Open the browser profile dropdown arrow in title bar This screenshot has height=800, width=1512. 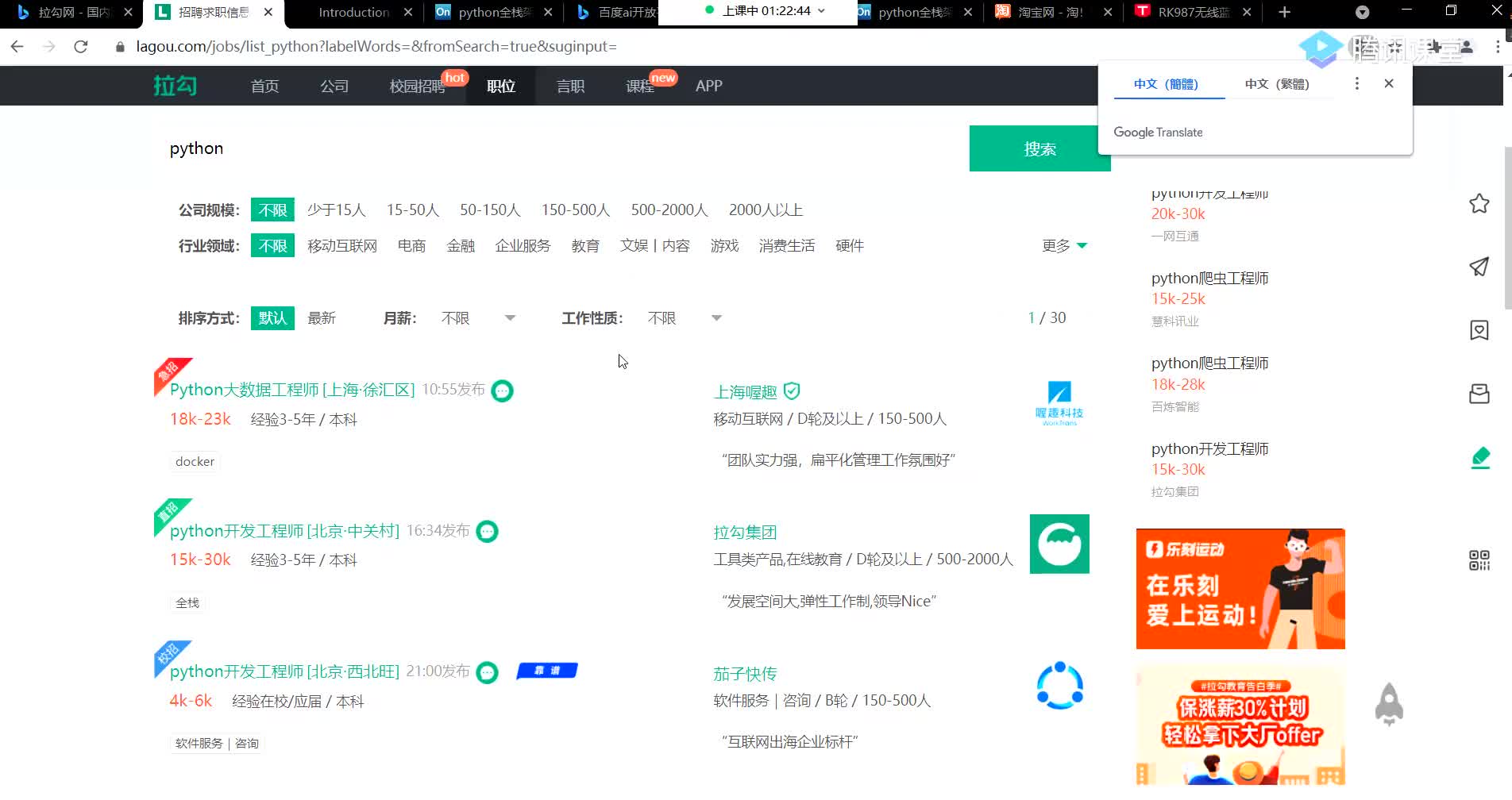pos(1362,12)
